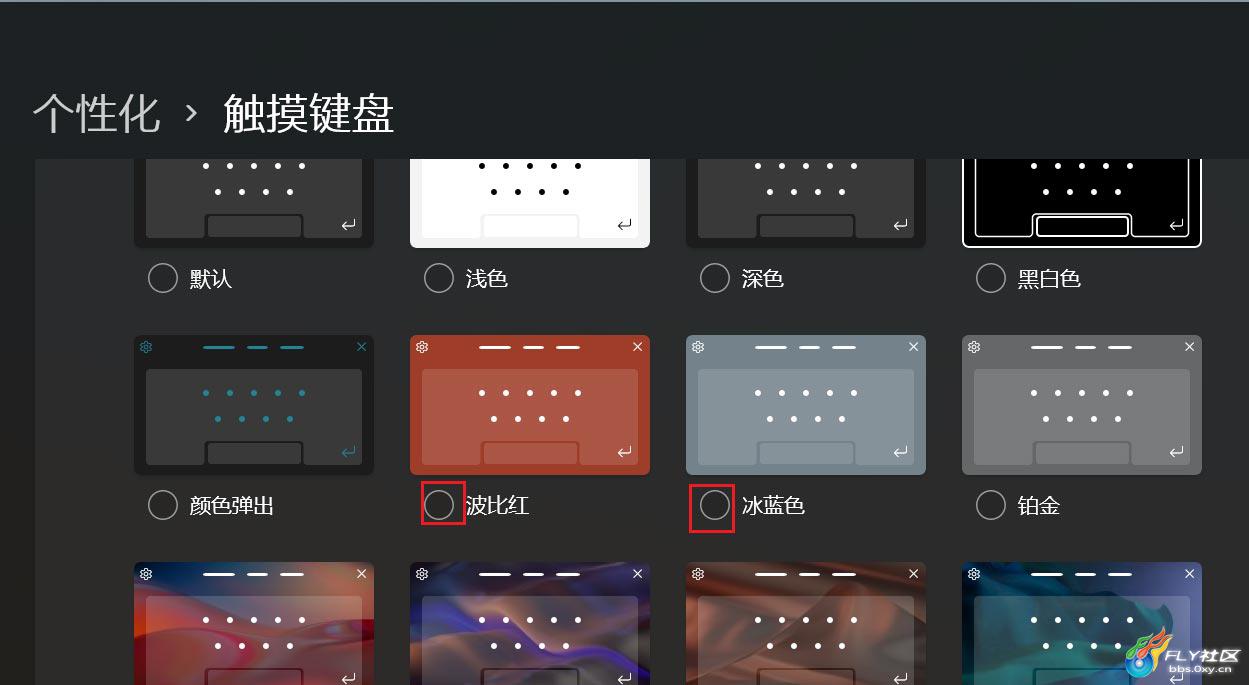
Task: Select the 颜色弹出 radio button
Action: 163,505
